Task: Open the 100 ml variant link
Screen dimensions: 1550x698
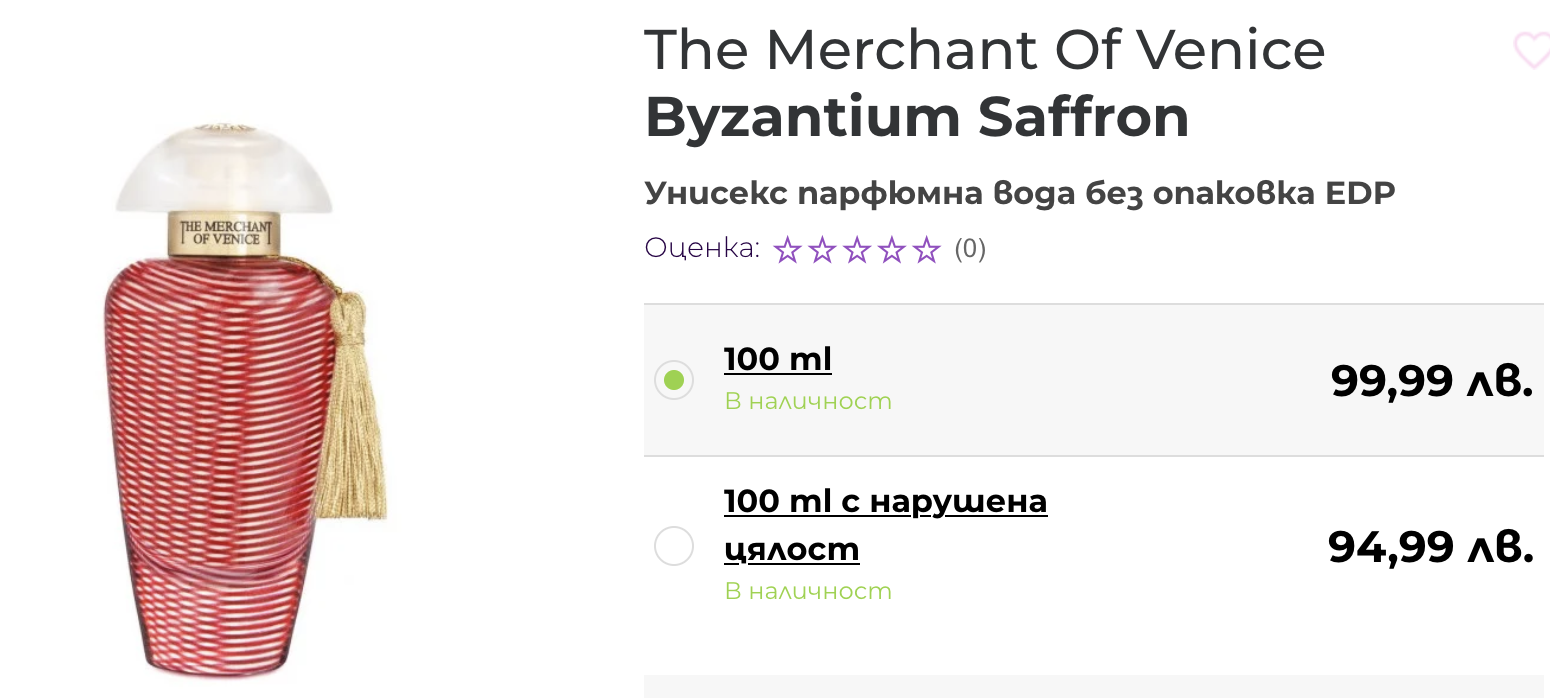Action: click(x=777, y=359)
